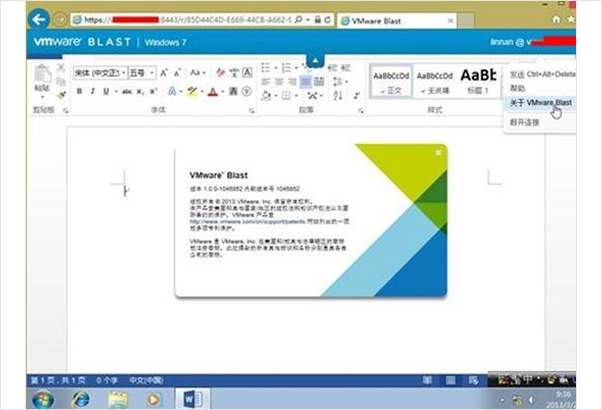Select the Format Painter brush icon

(x=61, y=94)
